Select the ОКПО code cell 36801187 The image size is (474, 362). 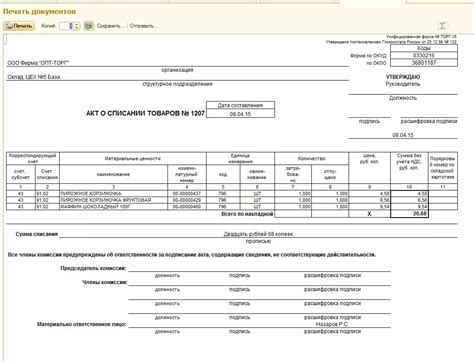click(424, 63)
